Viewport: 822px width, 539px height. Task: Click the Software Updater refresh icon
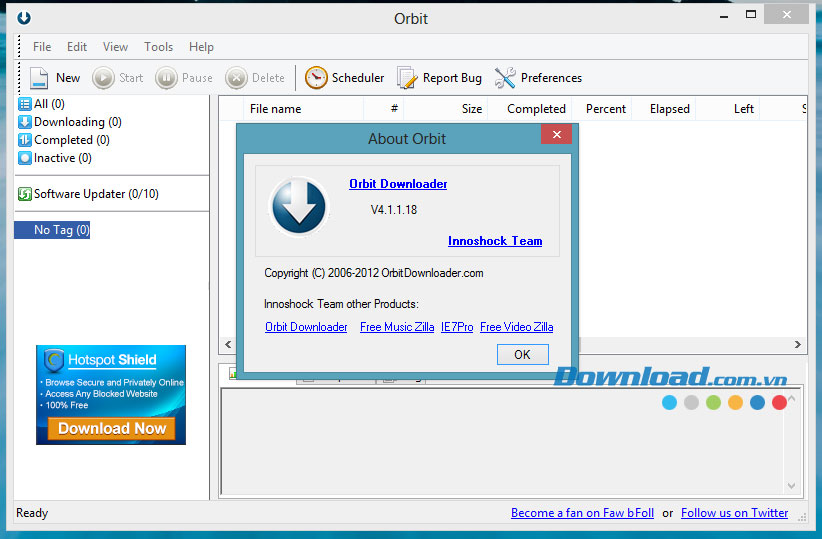25,194
